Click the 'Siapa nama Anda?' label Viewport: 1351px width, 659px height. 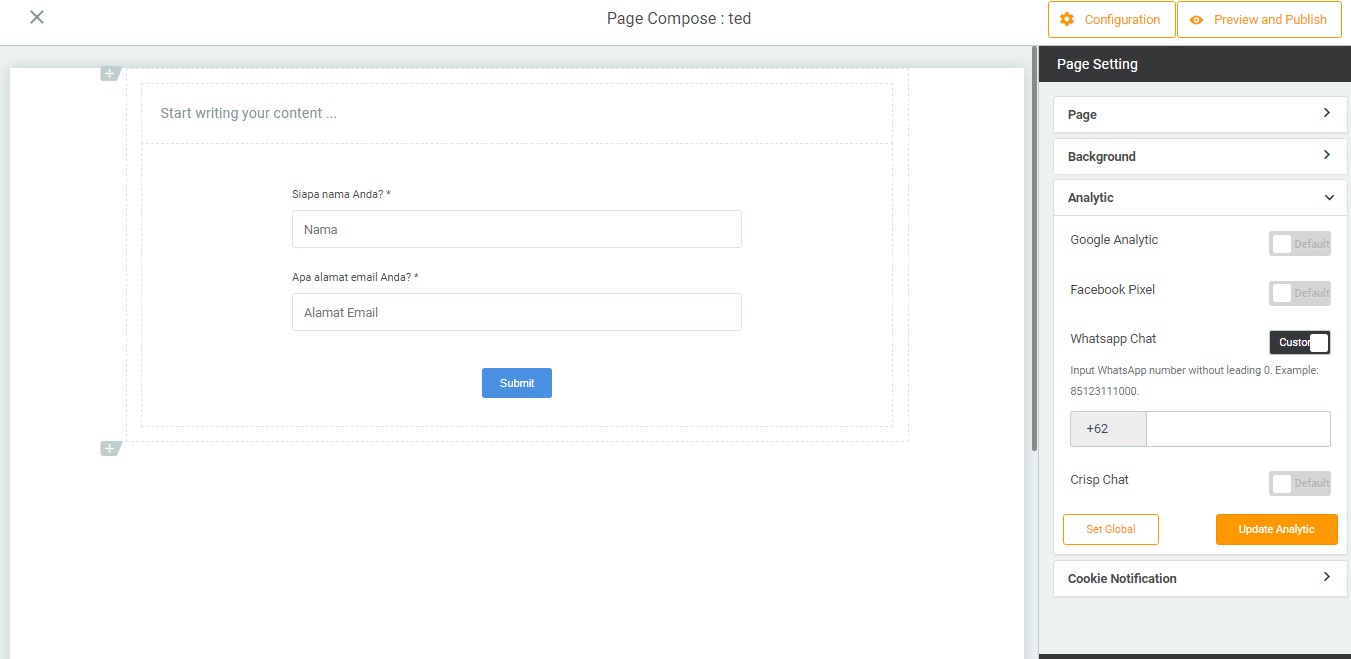pos(341,194)
